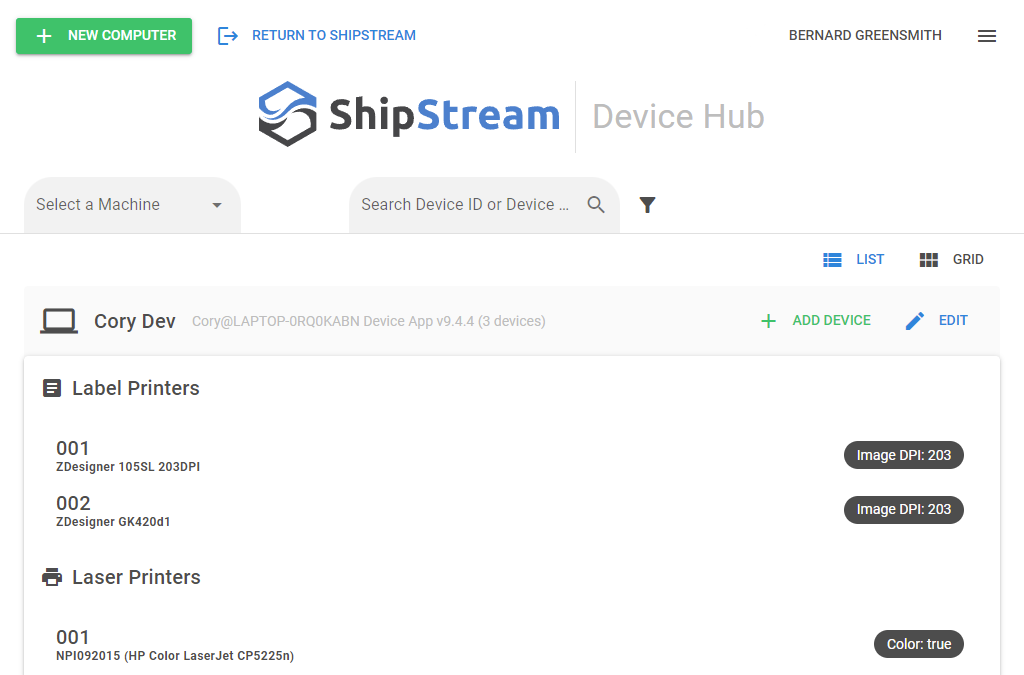Edit the Cory Dev computer
The height and width of the screenshot is (675, 1024).
pos(936,321)
